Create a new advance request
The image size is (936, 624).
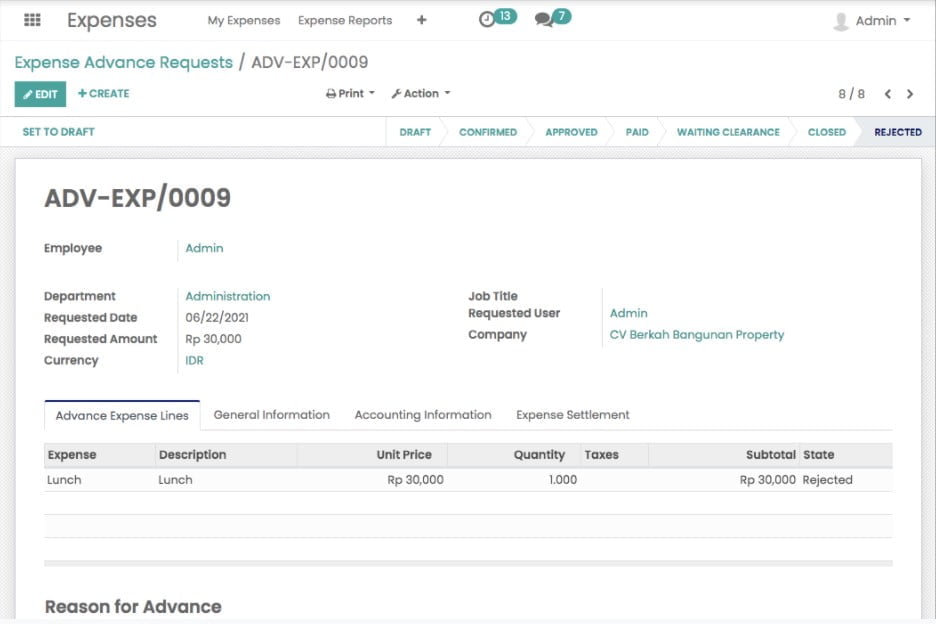click(104, 94)
